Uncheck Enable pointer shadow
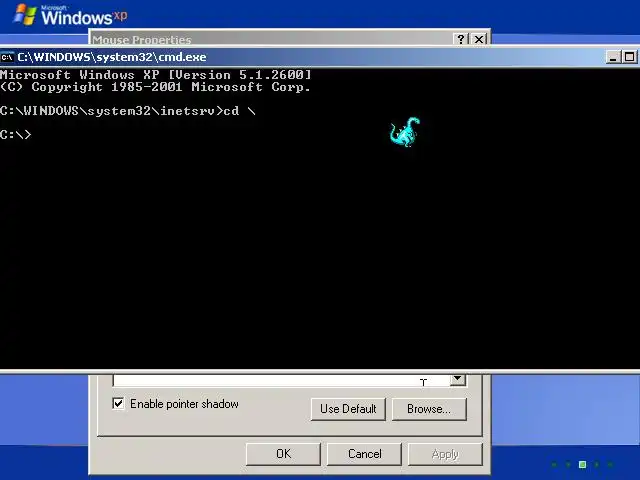The width and height of the screenshot is (640, 480). [x=118, y=404]
